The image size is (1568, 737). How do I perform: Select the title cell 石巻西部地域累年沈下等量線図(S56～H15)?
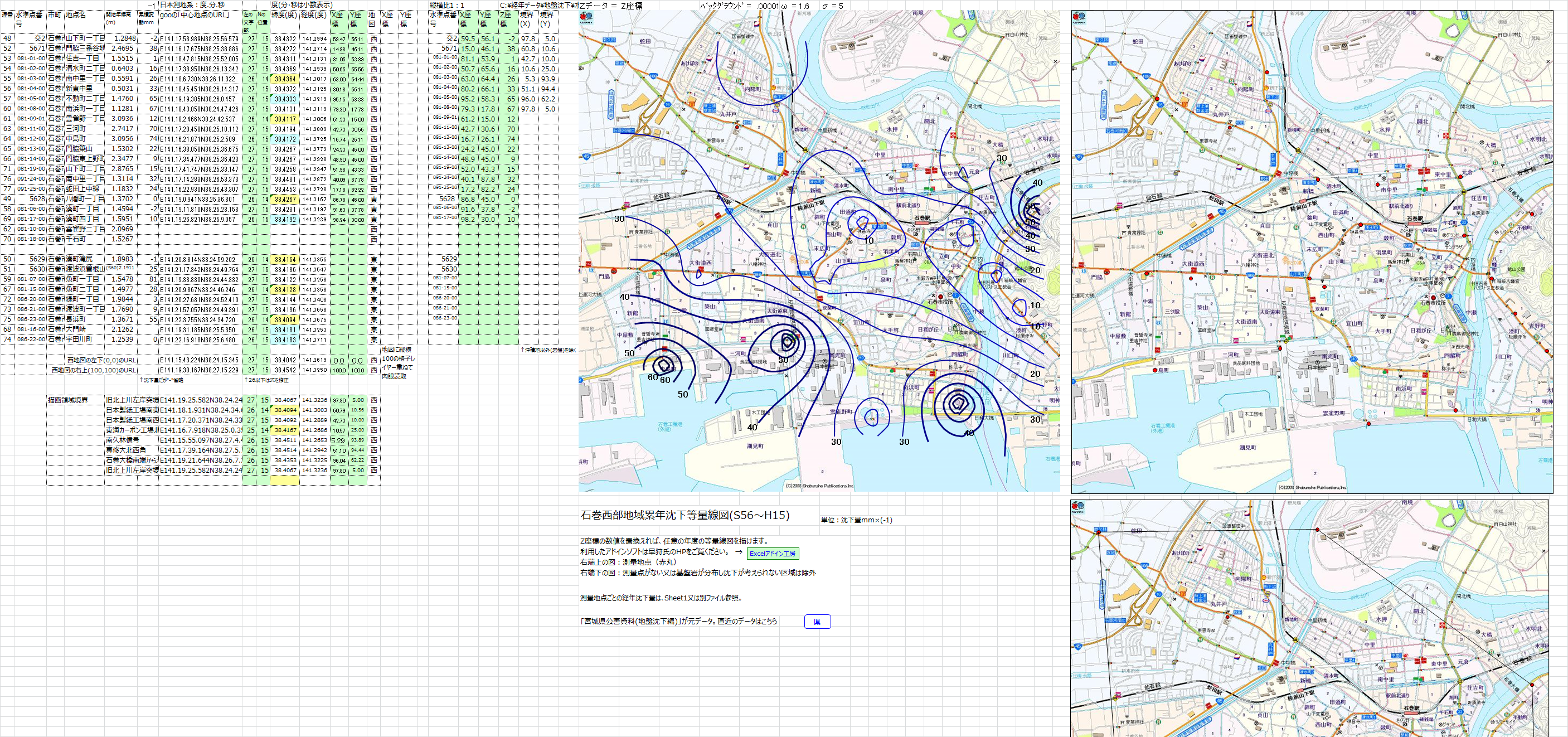point(686,516)
